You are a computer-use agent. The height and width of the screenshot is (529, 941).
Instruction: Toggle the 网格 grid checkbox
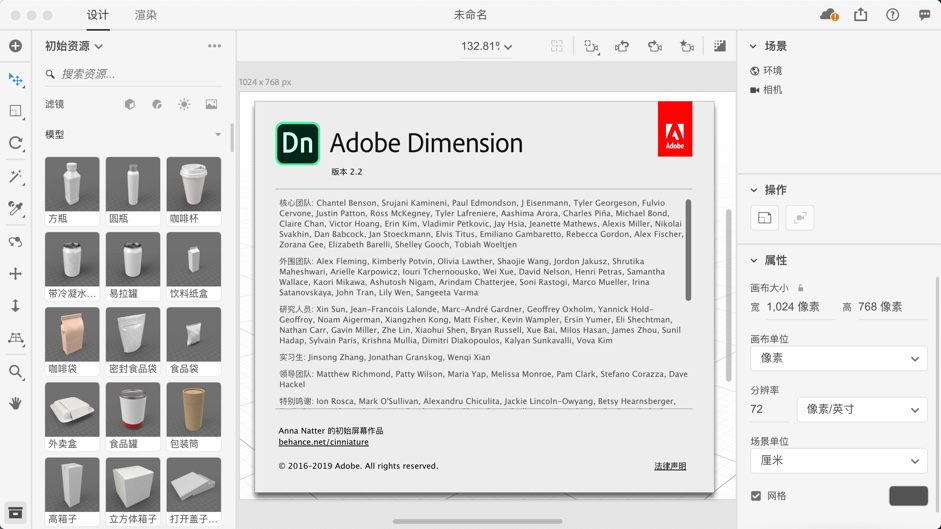756,496
